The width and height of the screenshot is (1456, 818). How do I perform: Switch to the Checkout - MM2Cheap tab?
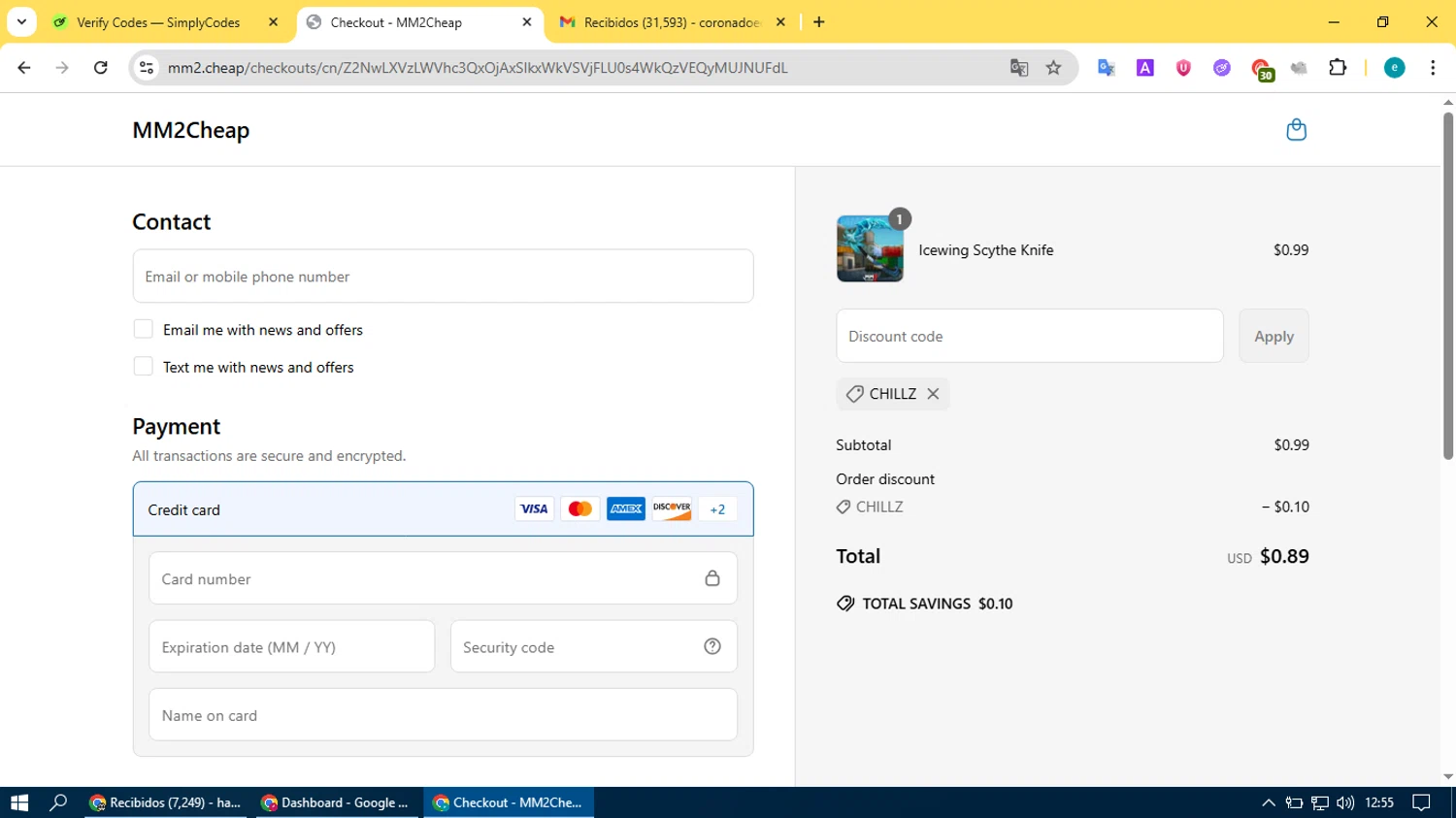pyautogui.click(x=419, y=22)
